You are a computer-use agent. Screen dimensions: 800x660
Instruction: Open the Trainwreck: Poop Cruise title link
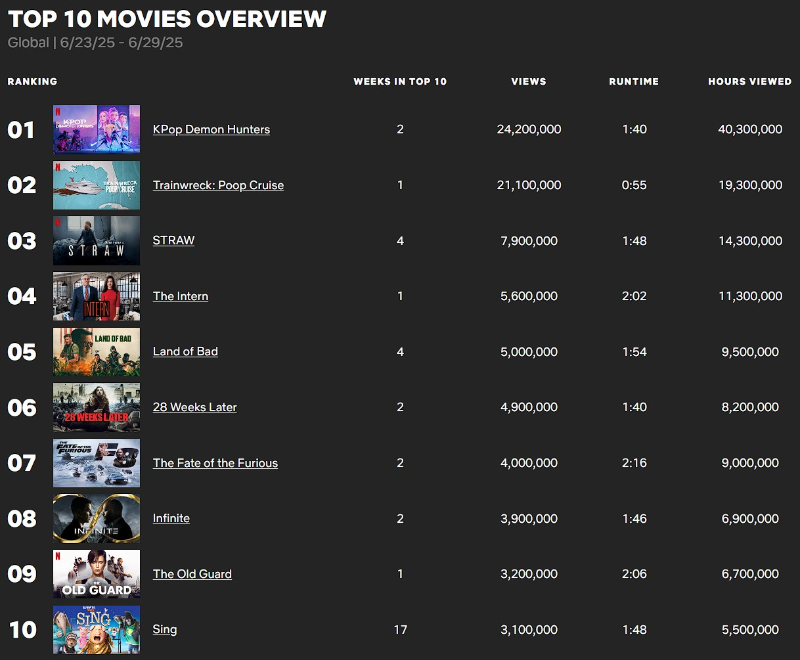coord(218,185)
